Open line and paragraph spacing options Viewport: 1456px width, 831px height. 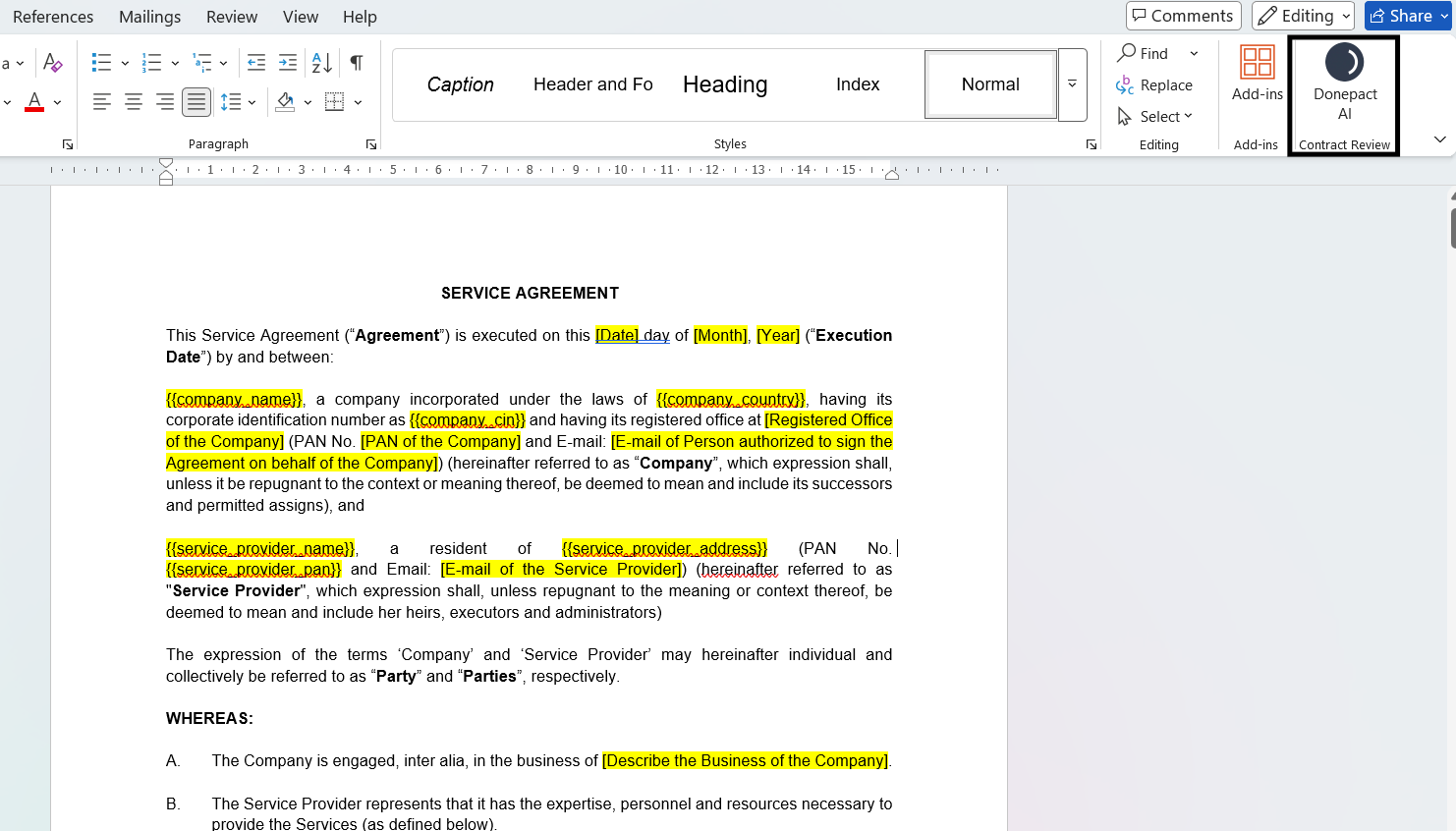(231, 101)
